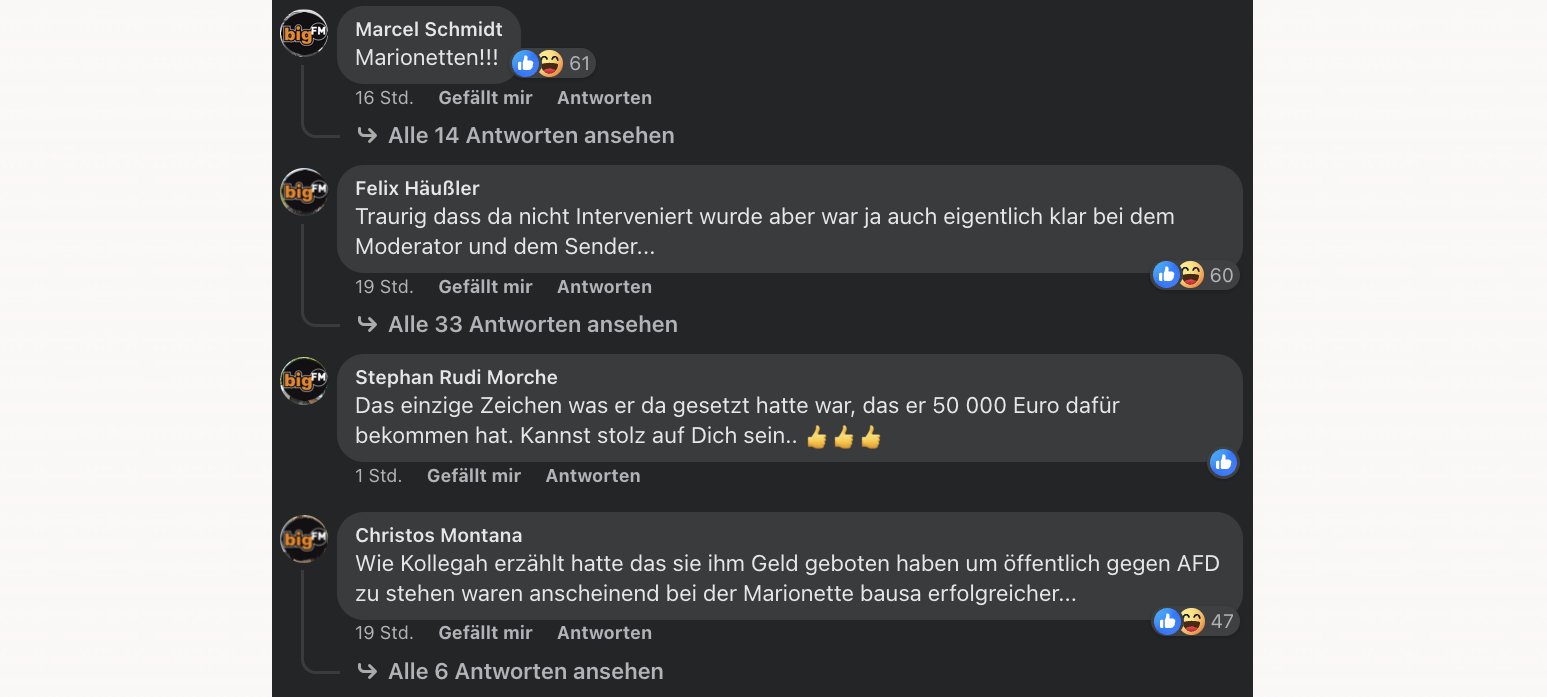Click the like reaction icon under Christos' comment

click(x=1166, y=621)
